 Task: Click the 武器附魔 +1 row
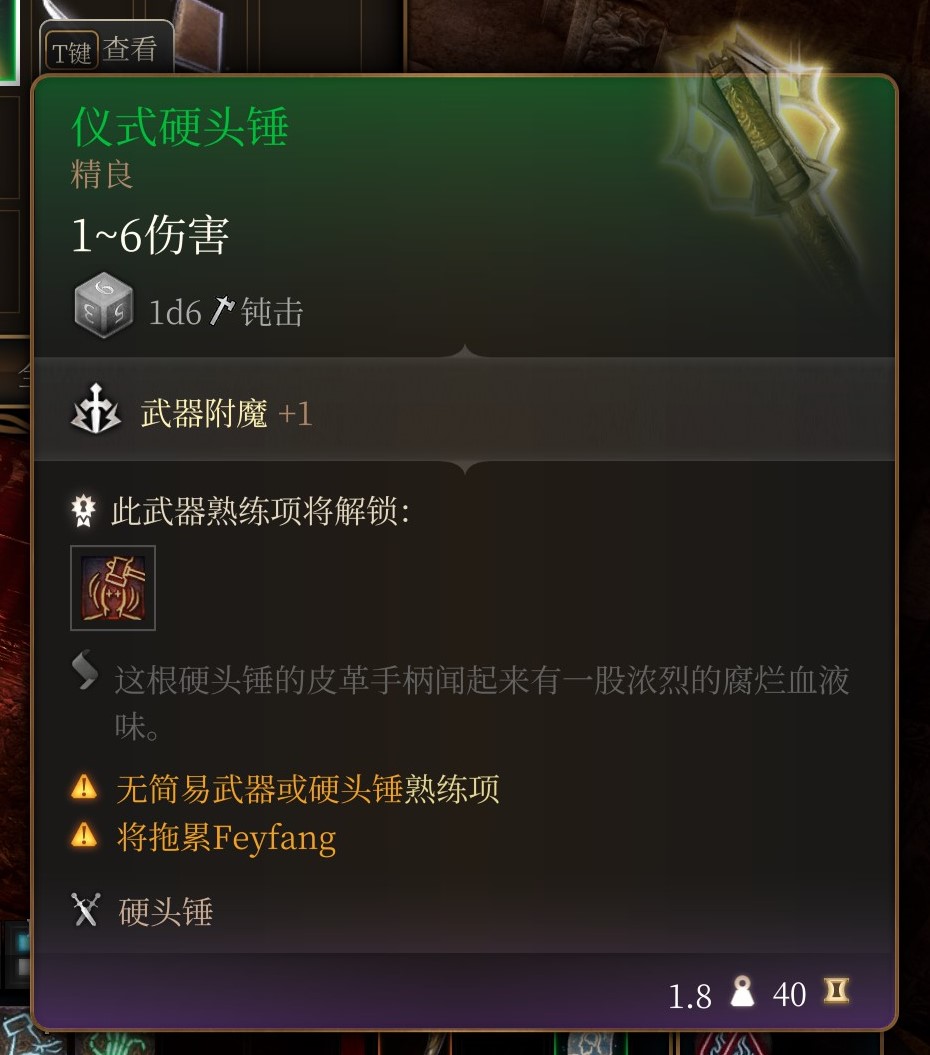coord(464,409)
